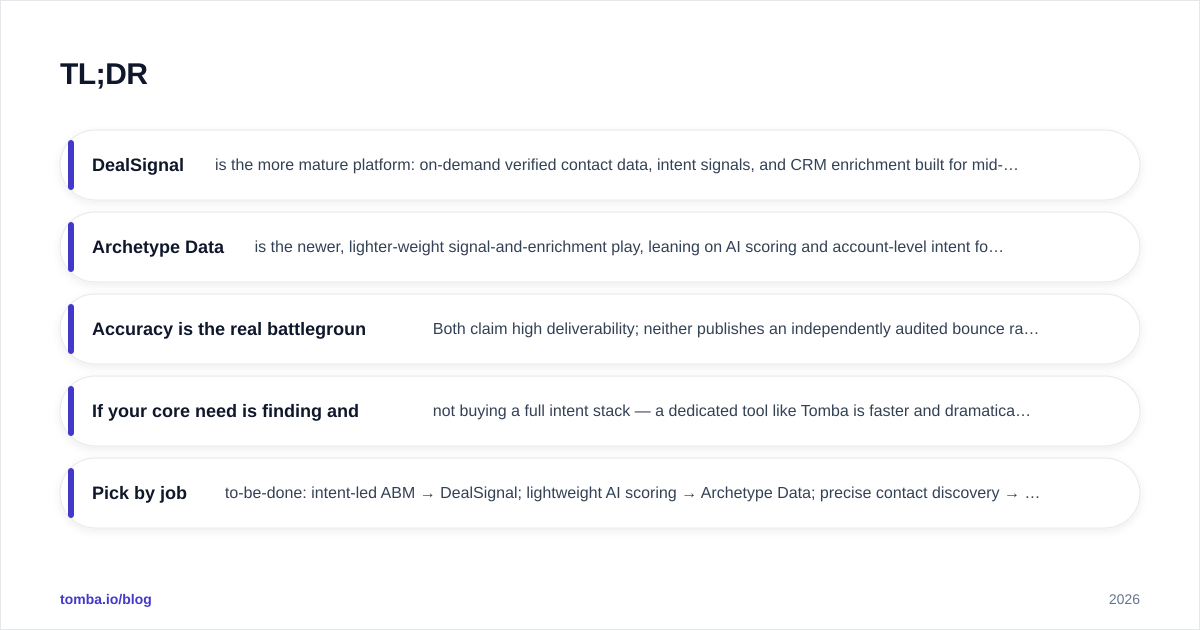Open the Archetype Data newer lighter-weight description
The height and width of the screenshot is (630, 1200).
tap(629, 247)
